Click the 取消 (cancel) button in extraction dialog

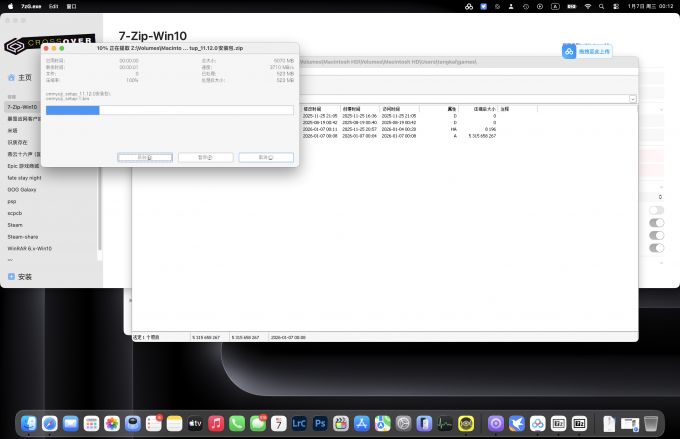click(266, 157)
